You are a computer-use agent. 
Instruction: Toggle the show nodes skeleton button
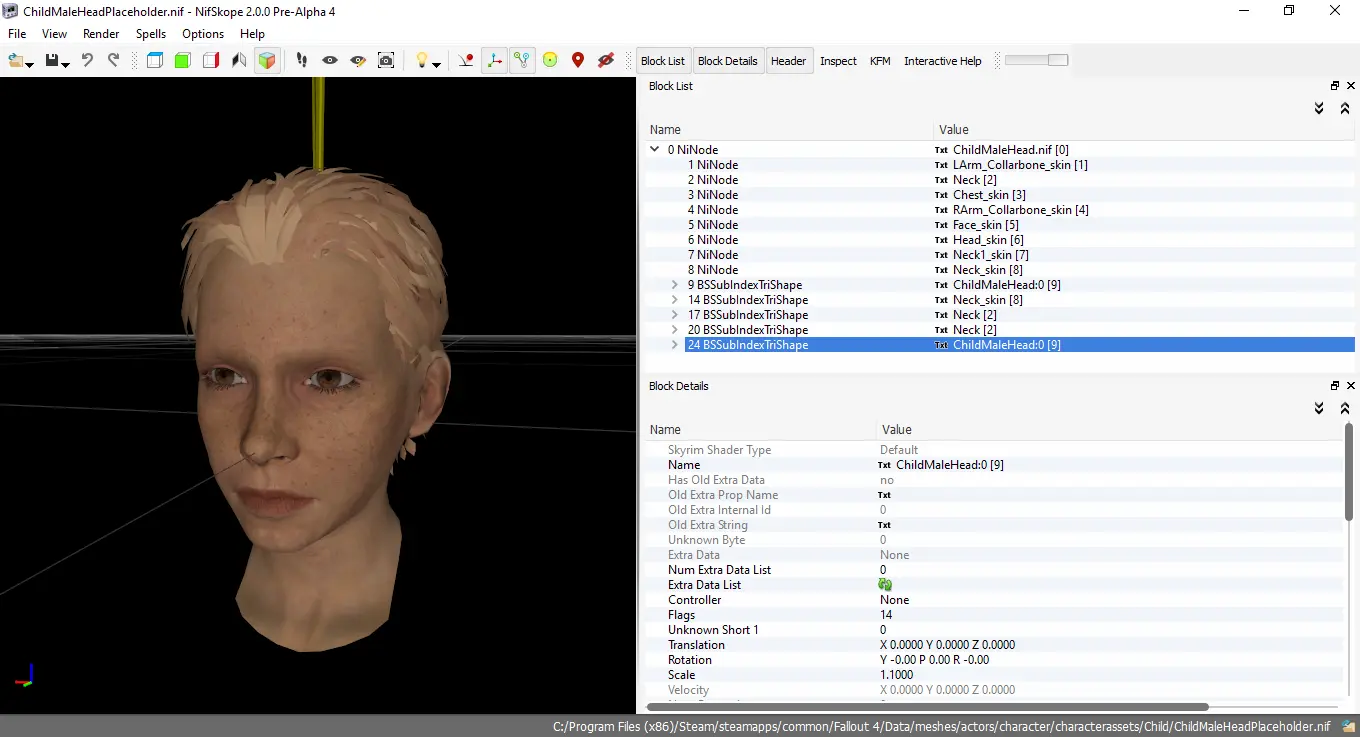pos(522,61)
